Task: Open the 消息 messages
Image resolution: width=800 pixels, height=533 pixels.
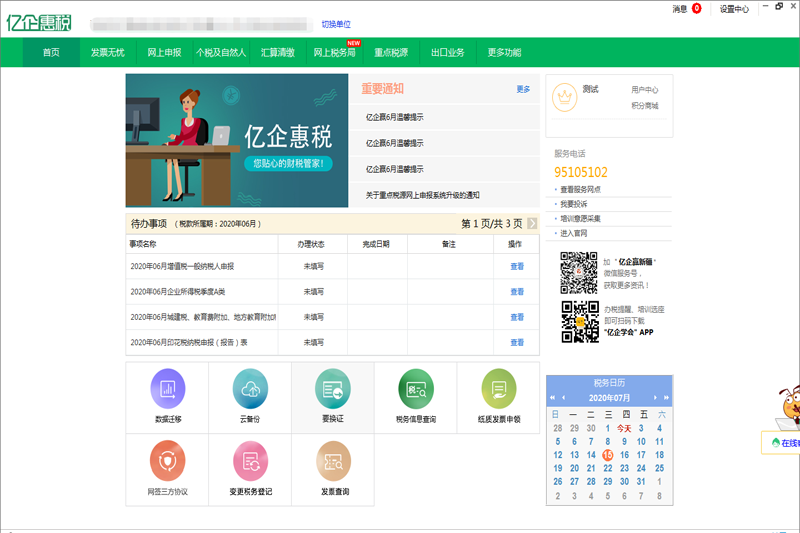Action: click(680, 9)
